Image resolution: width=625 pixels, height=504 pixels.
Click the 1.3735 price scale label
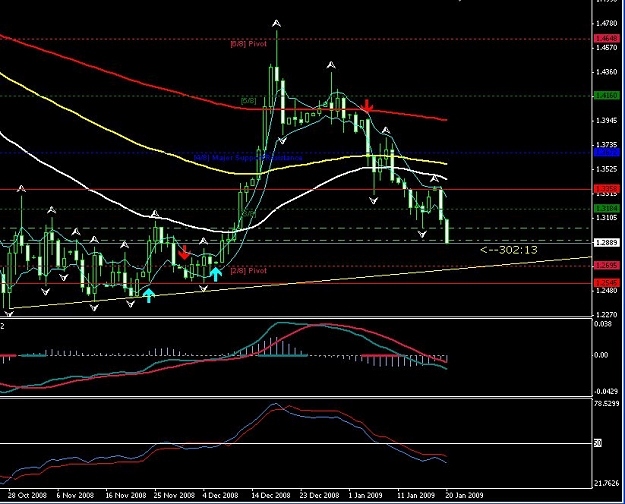click(607, 145)
